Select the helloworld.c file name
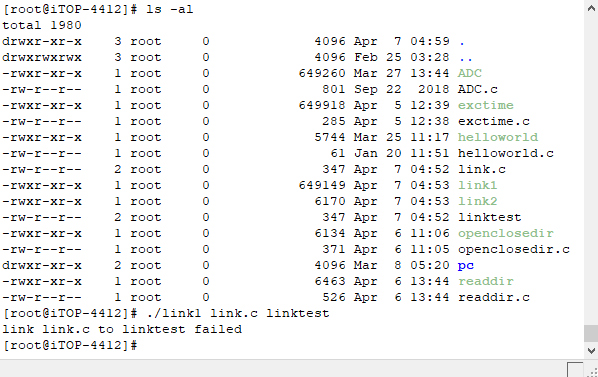 pyautogui.click(x=506, y=153)
